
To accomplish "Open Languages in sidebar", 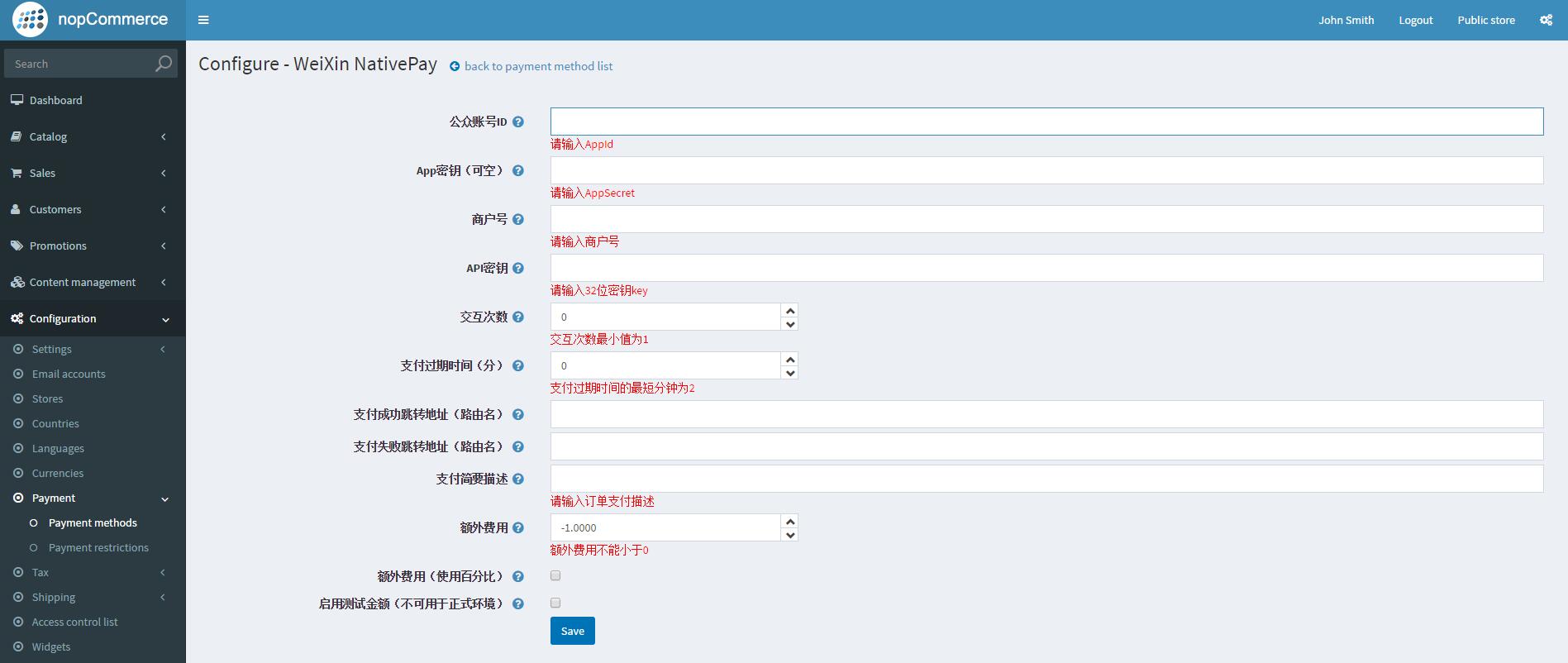I will tap(58, 448).
